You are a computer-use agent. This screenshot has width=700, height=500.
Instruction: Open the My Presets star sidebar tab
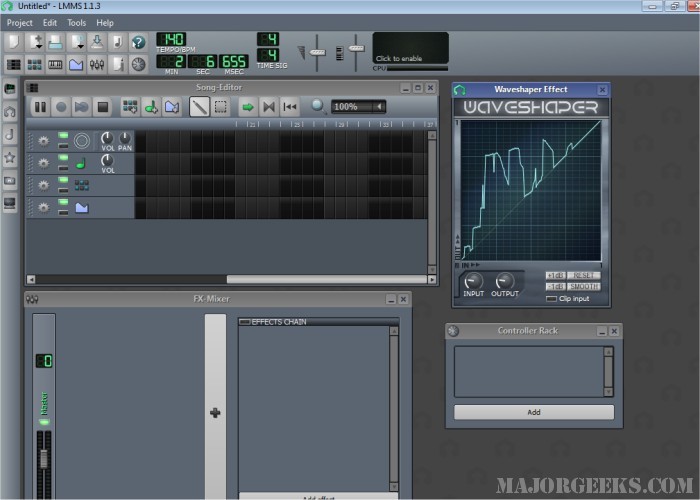point(9,157)
